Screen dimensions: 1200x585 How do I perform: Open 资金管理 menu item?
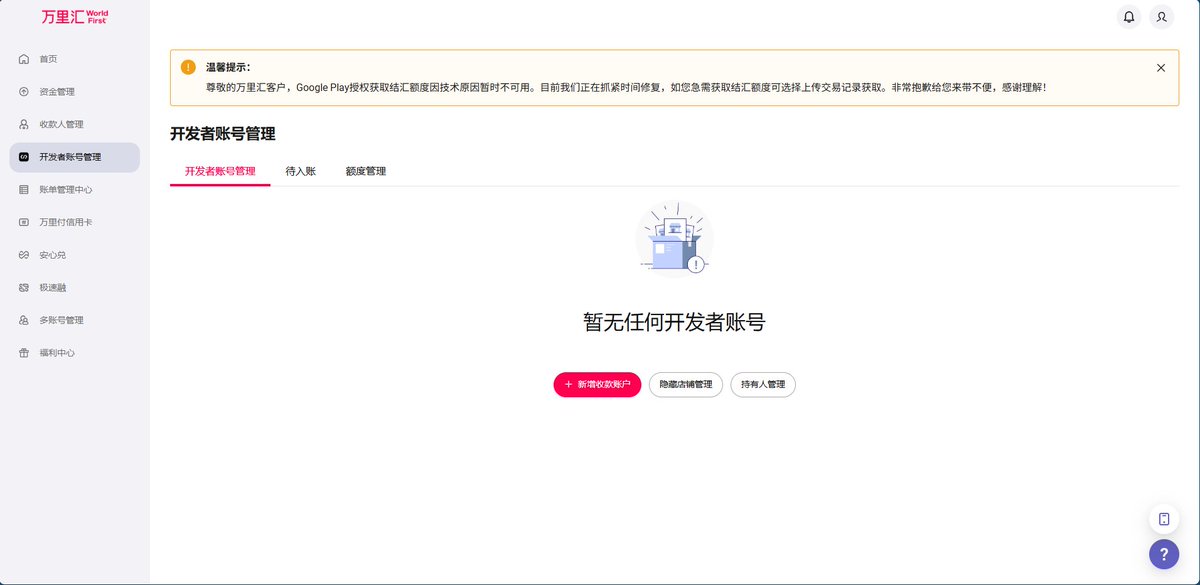click(x=75, y=92)
